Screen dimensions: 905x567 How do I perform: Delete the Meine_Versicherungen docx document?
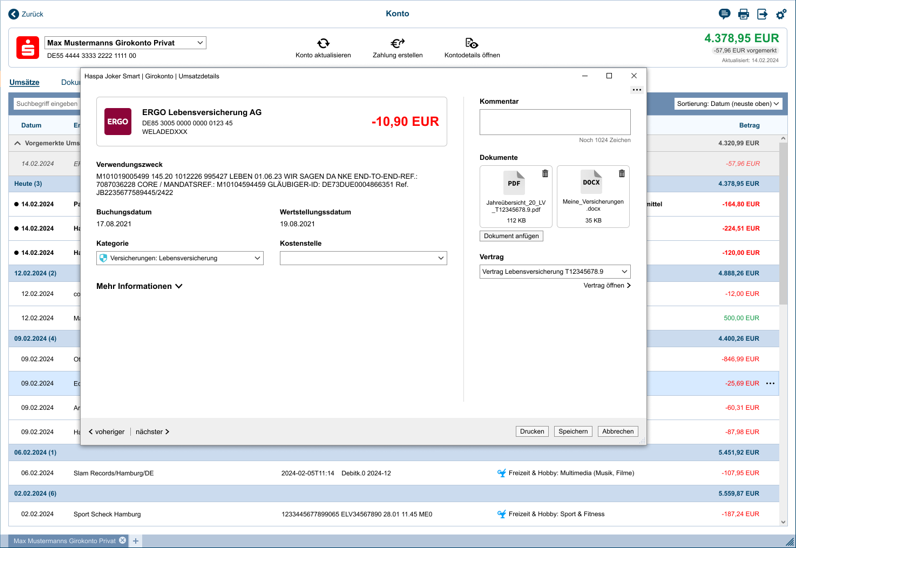coord(622,173)
